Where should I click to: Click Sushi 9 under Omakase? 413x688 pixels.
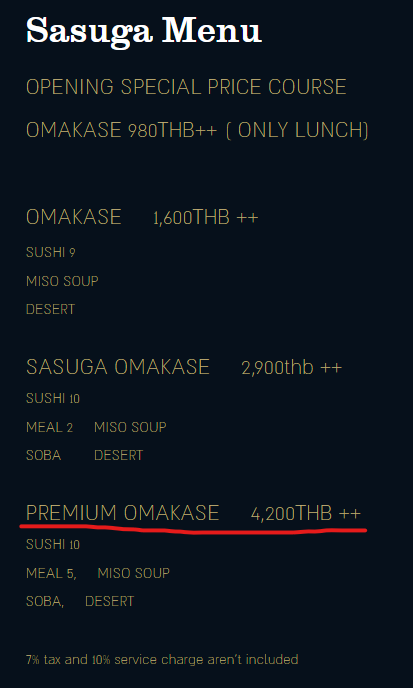(x=50, y=252)
